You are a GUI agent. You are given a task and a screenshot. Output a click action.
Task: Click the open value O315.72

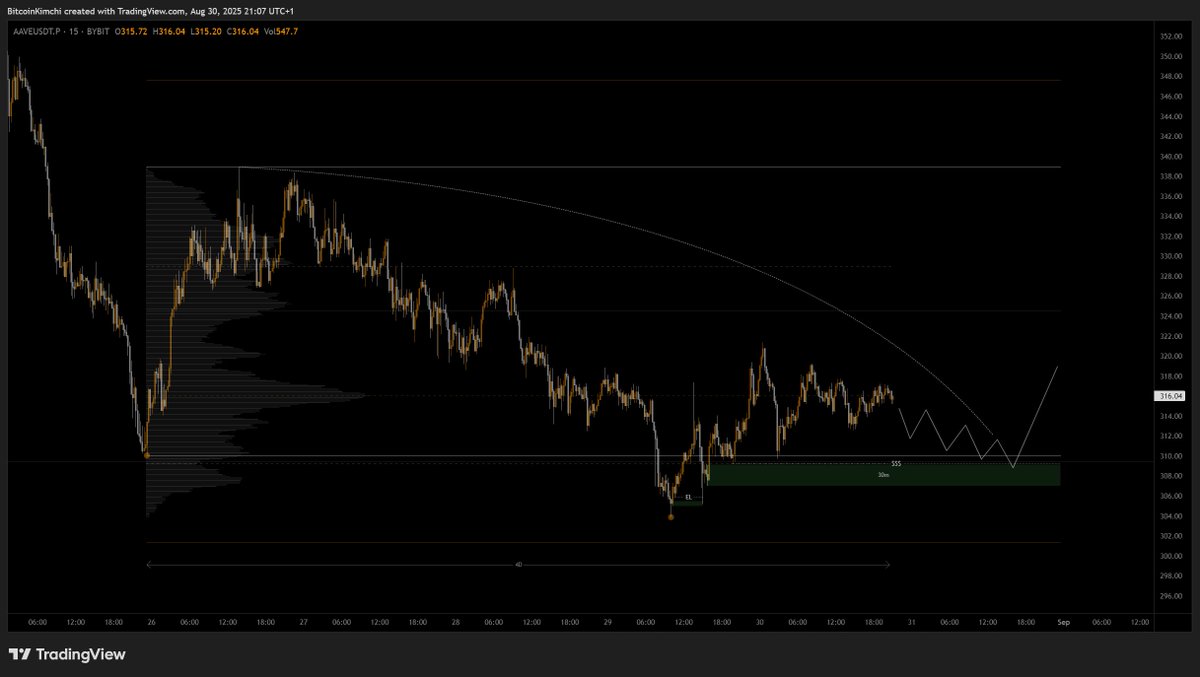point(133,31)
